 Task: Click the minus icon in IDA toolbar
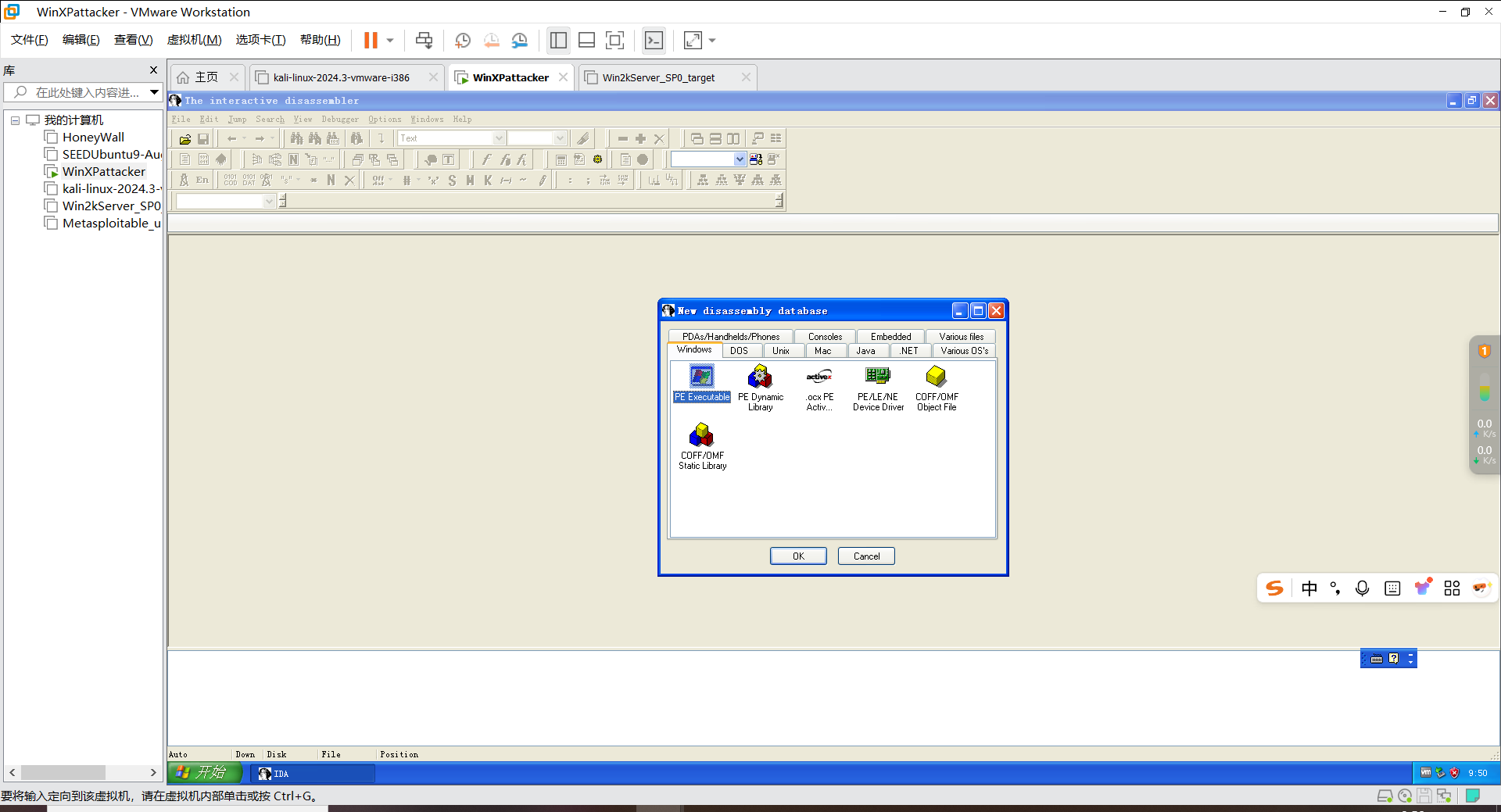[623, 138]
